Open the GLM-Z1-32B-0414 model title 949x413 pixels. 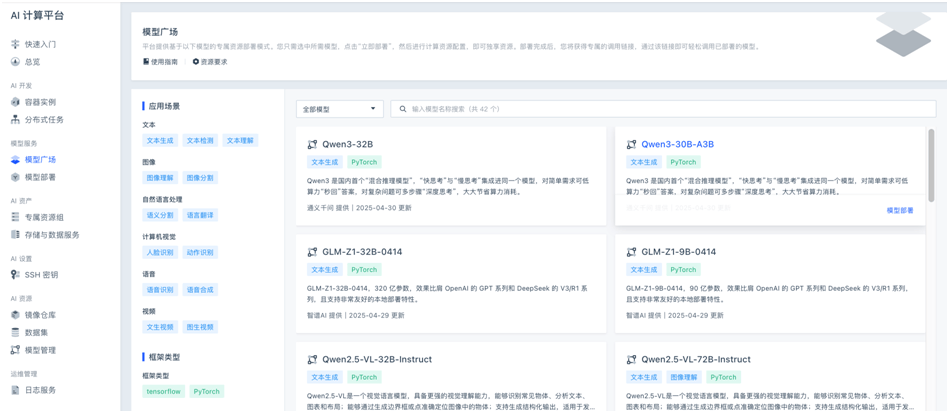363,252
